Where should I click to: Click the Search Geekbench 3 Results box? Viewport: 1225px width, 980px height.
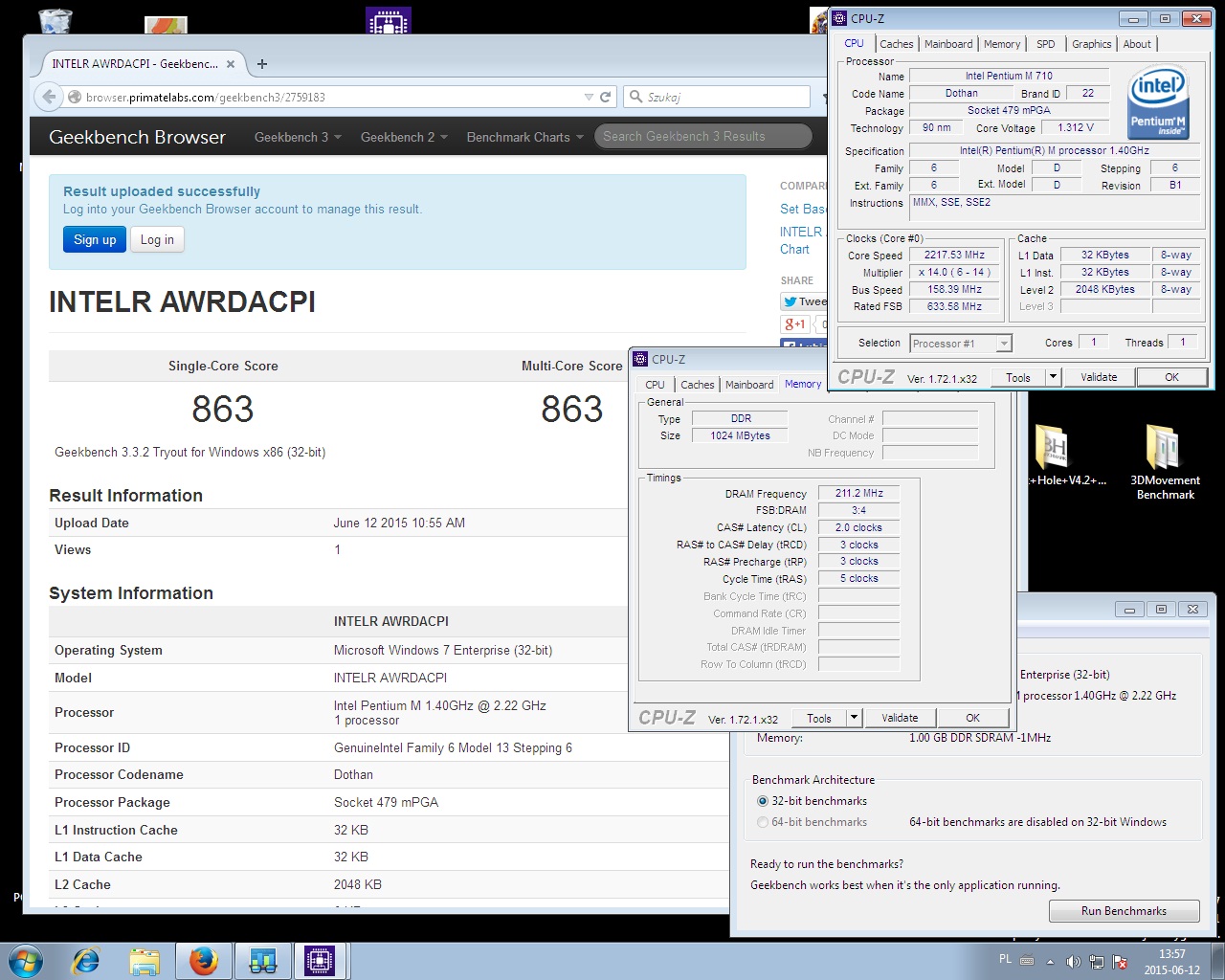[x=703, y=137]
